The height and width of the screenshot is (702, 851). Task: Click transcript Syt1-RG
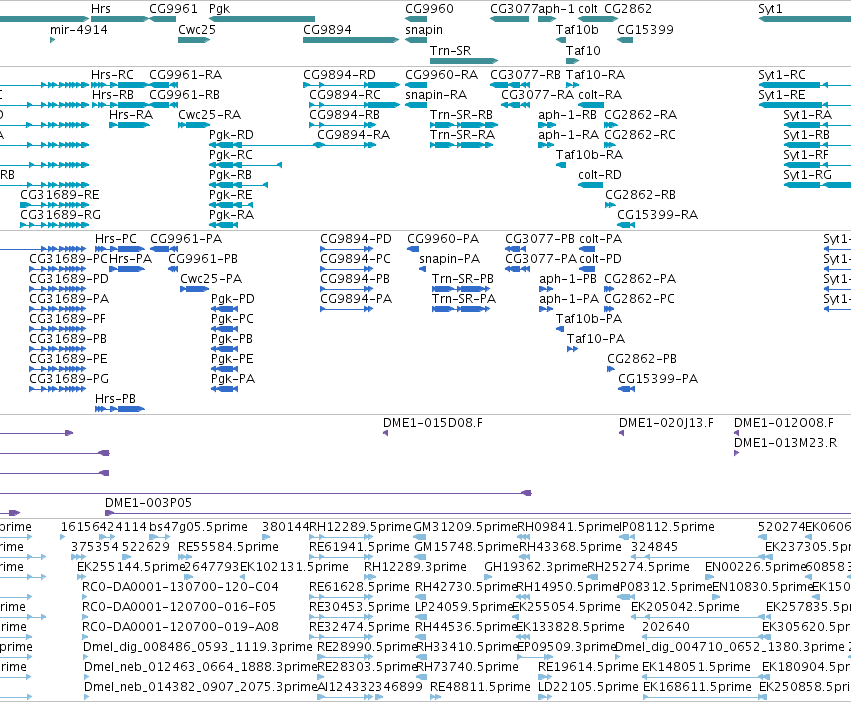point(808,175)
